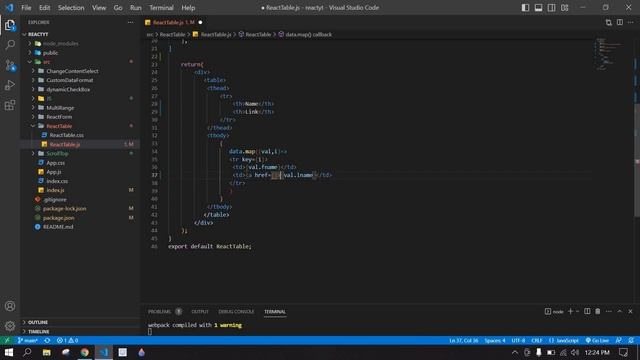Open the Extensions view
This screenshot has width=640, height=360.
click(x=10, y=105)
